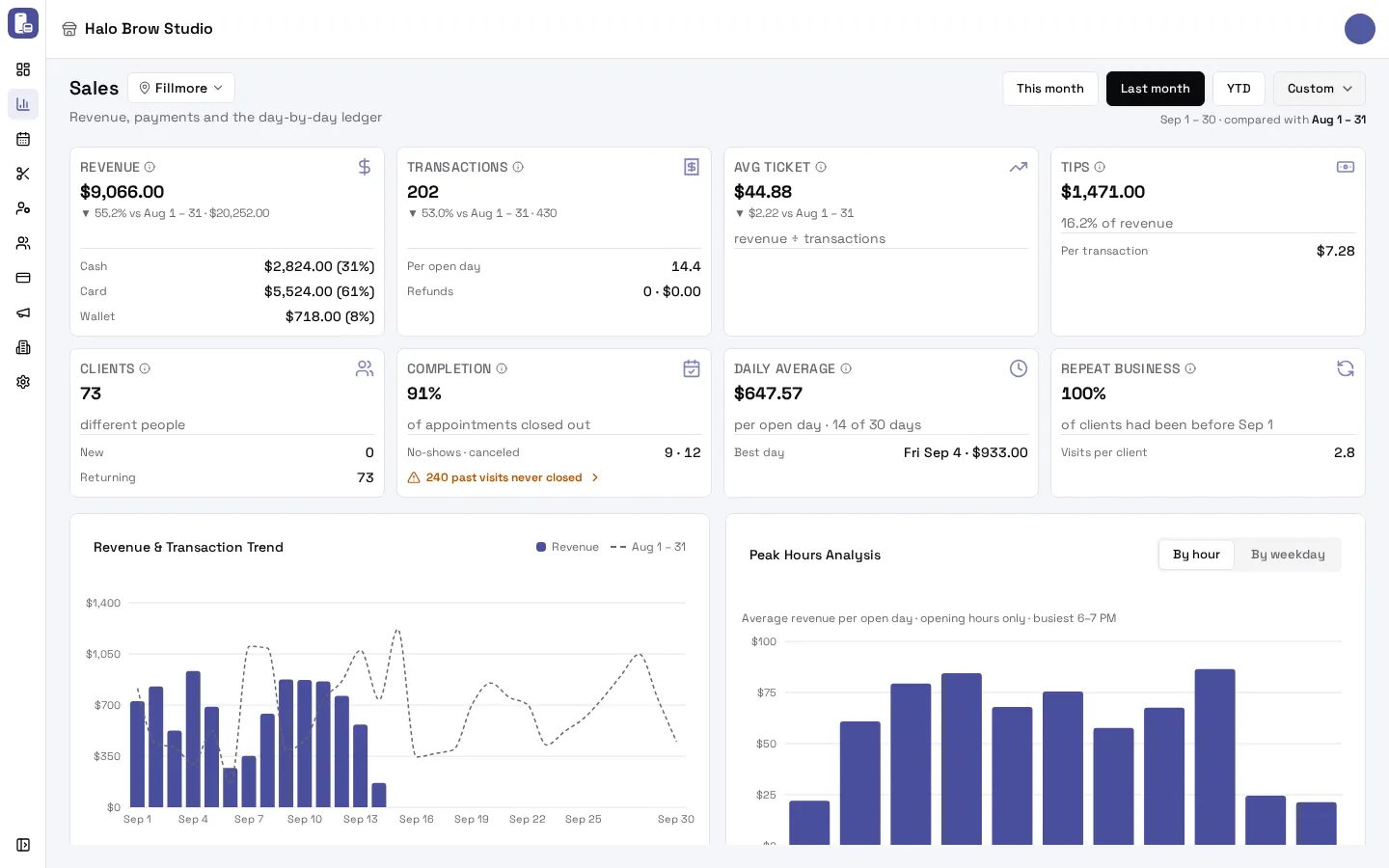Open the settings gear icon in sidebar
The width and height of the screenshot is (1389, 868).
coord(23,382)
